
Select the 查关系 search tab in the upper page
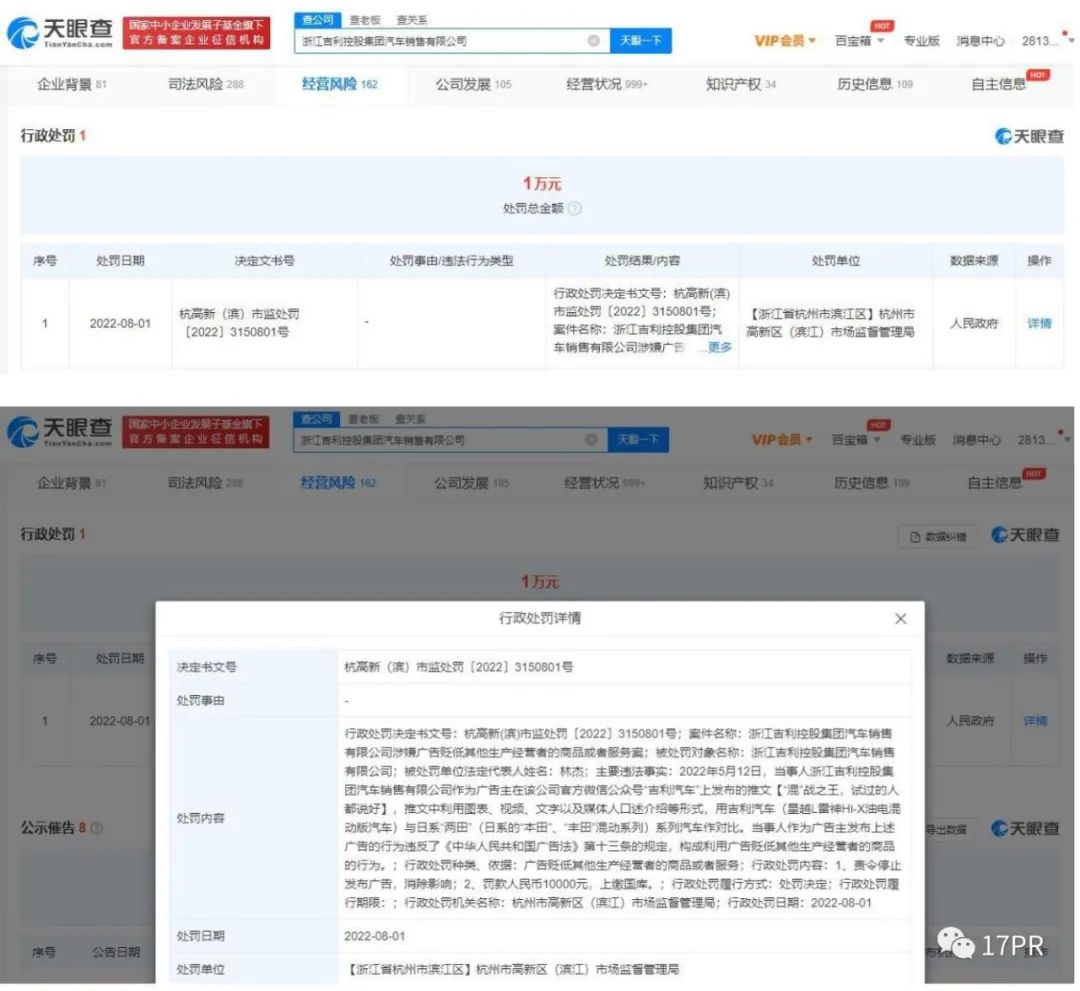[x=412, y=20]
